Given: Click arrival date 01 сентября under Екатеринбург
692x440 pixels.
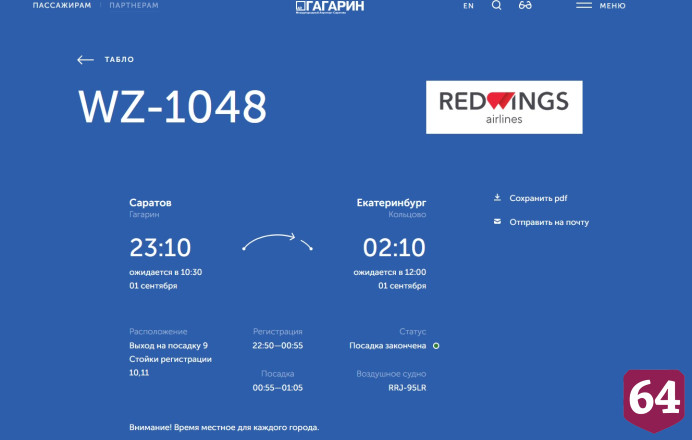Looking at the screenshot, I should point(402,286).
